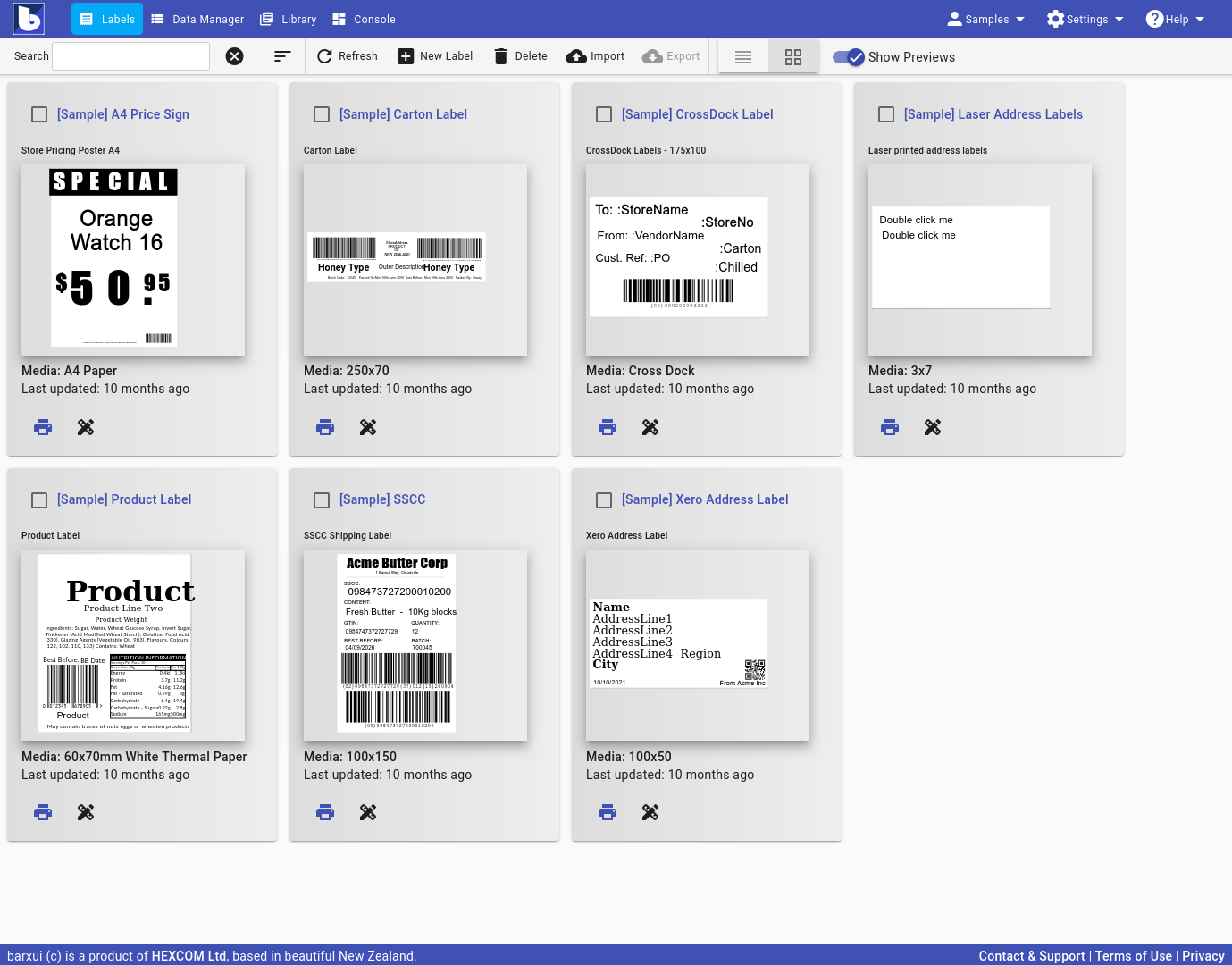Open the Settings dropdown
This screenshot has height=965, width=1232.
tap(1085, 19)
